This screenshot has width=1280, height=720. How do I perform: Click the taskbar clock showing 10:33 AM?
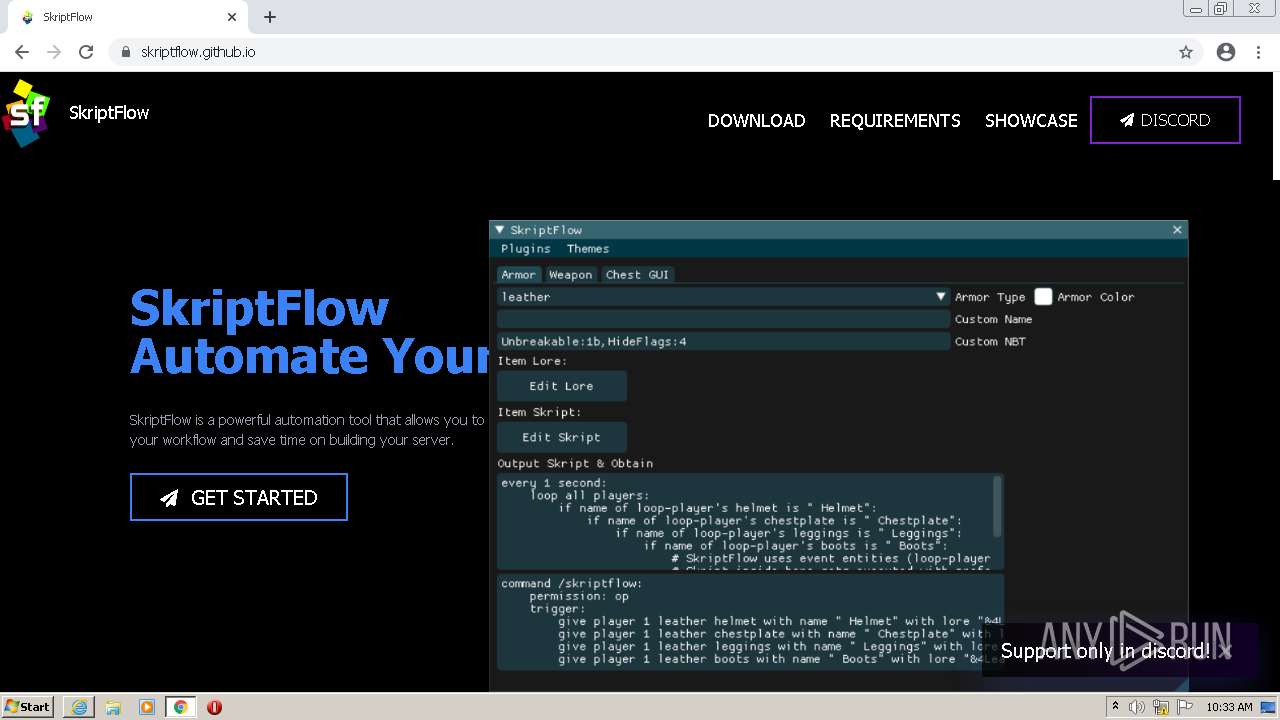click(x=1229, y=707)
